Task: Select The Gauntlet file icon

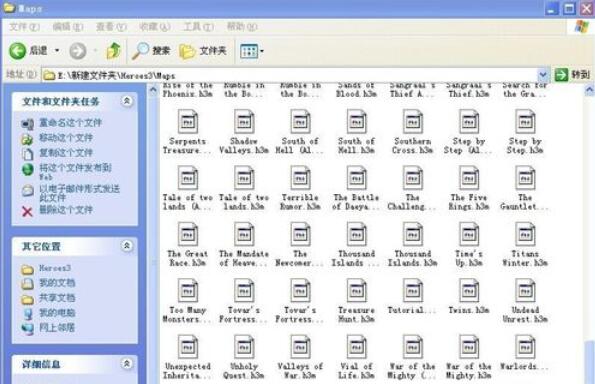Action: [525, 178]
